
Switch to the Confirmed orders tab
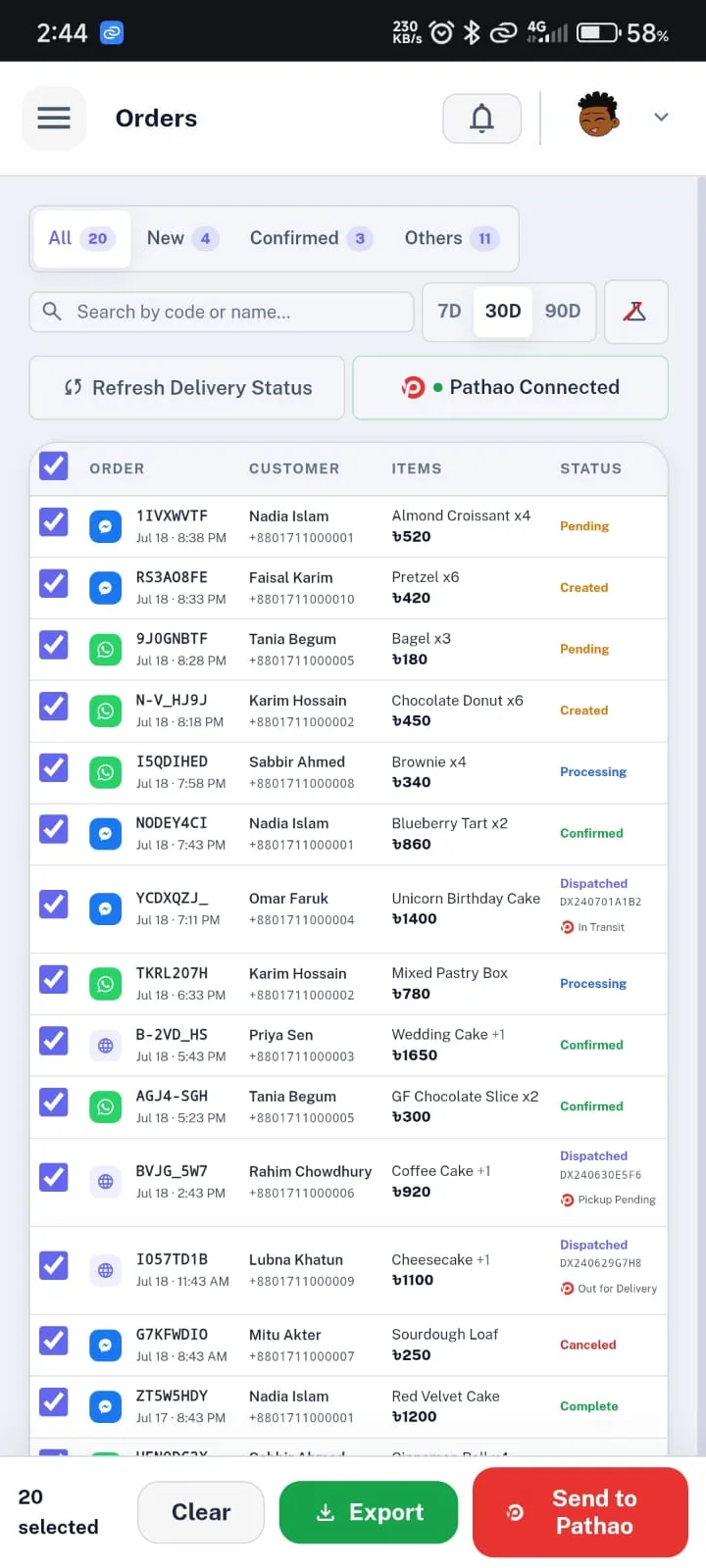tap(311, 238)
